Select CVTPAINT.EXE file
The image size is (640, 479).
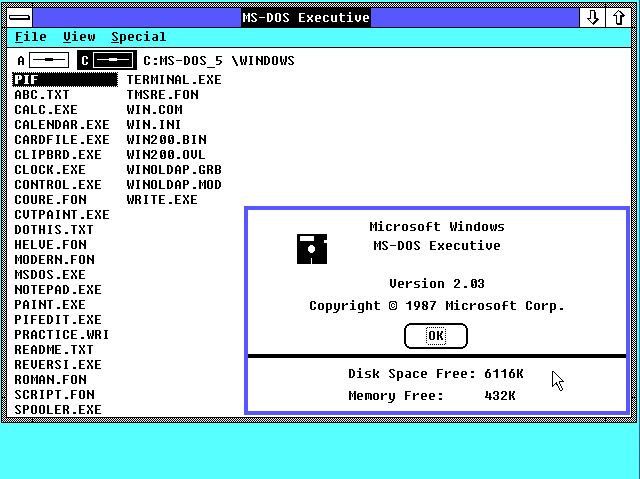click(62, 215)
